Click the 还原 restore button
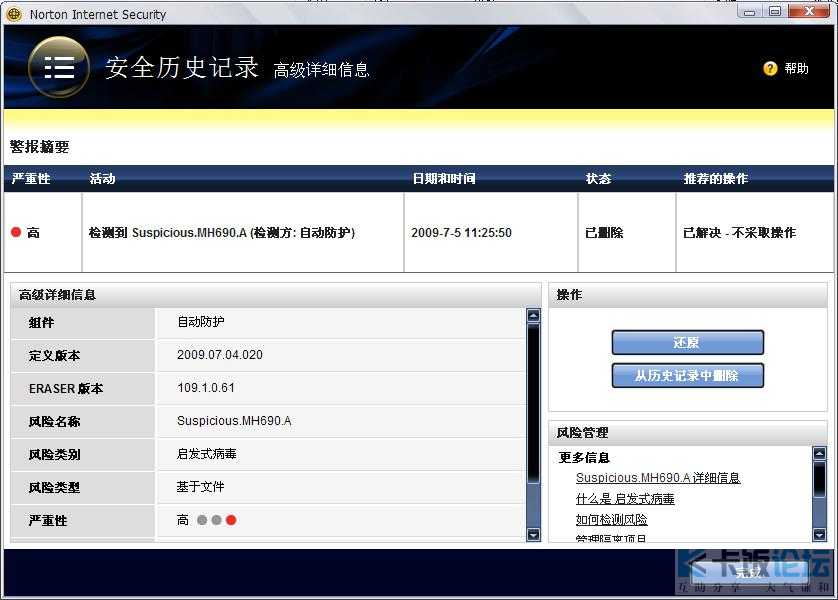This screenshot has width=838, height=600. pos(688,342)
